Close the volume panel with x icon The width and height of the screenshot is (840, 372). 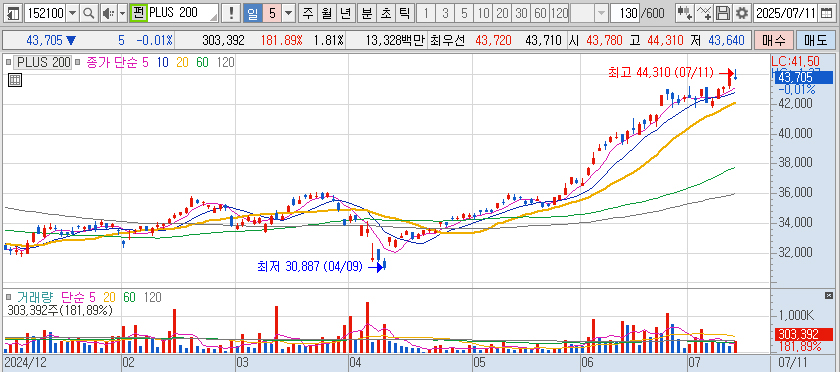tap(829, 295)
